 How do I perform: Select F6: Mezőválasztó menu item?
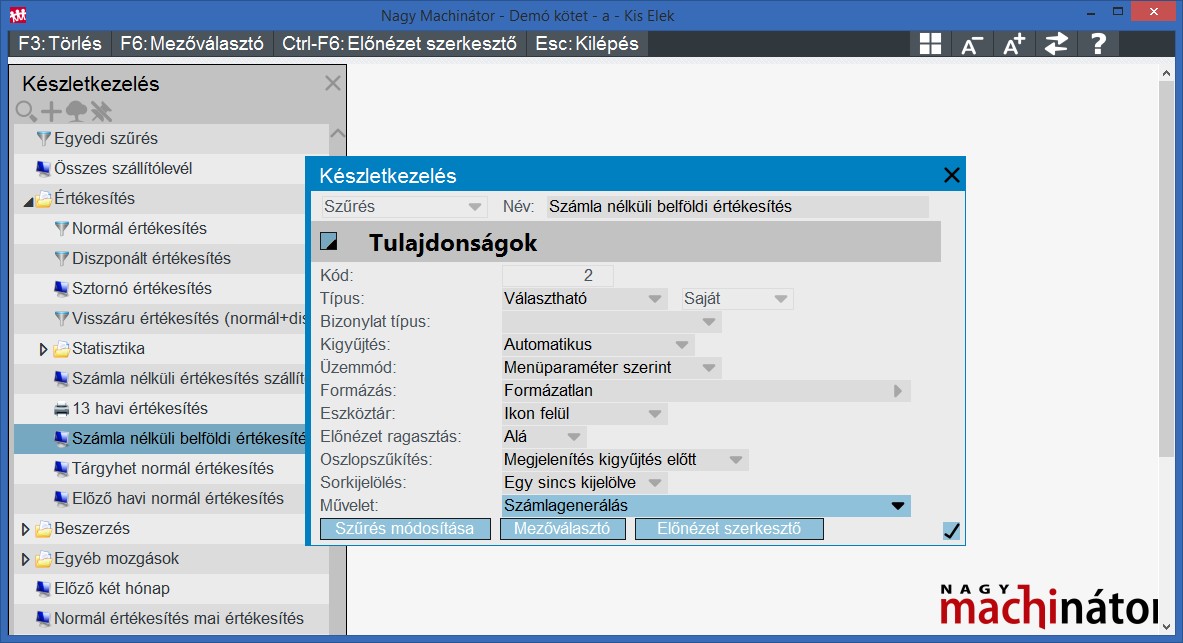192,44
